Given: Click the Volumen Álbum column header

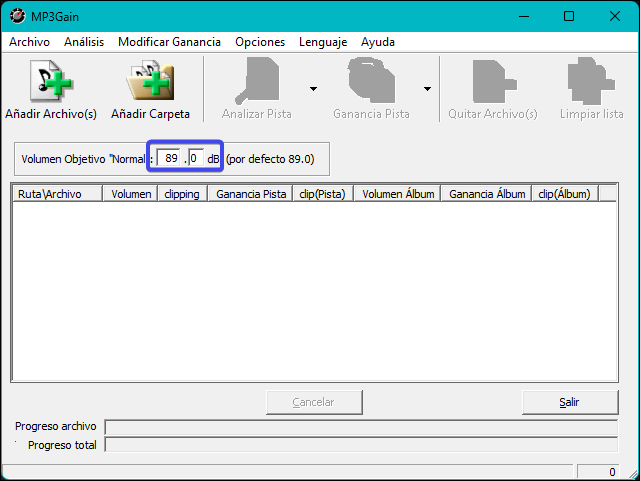Looking at the screenshot, I should click(x=398, y=194).
